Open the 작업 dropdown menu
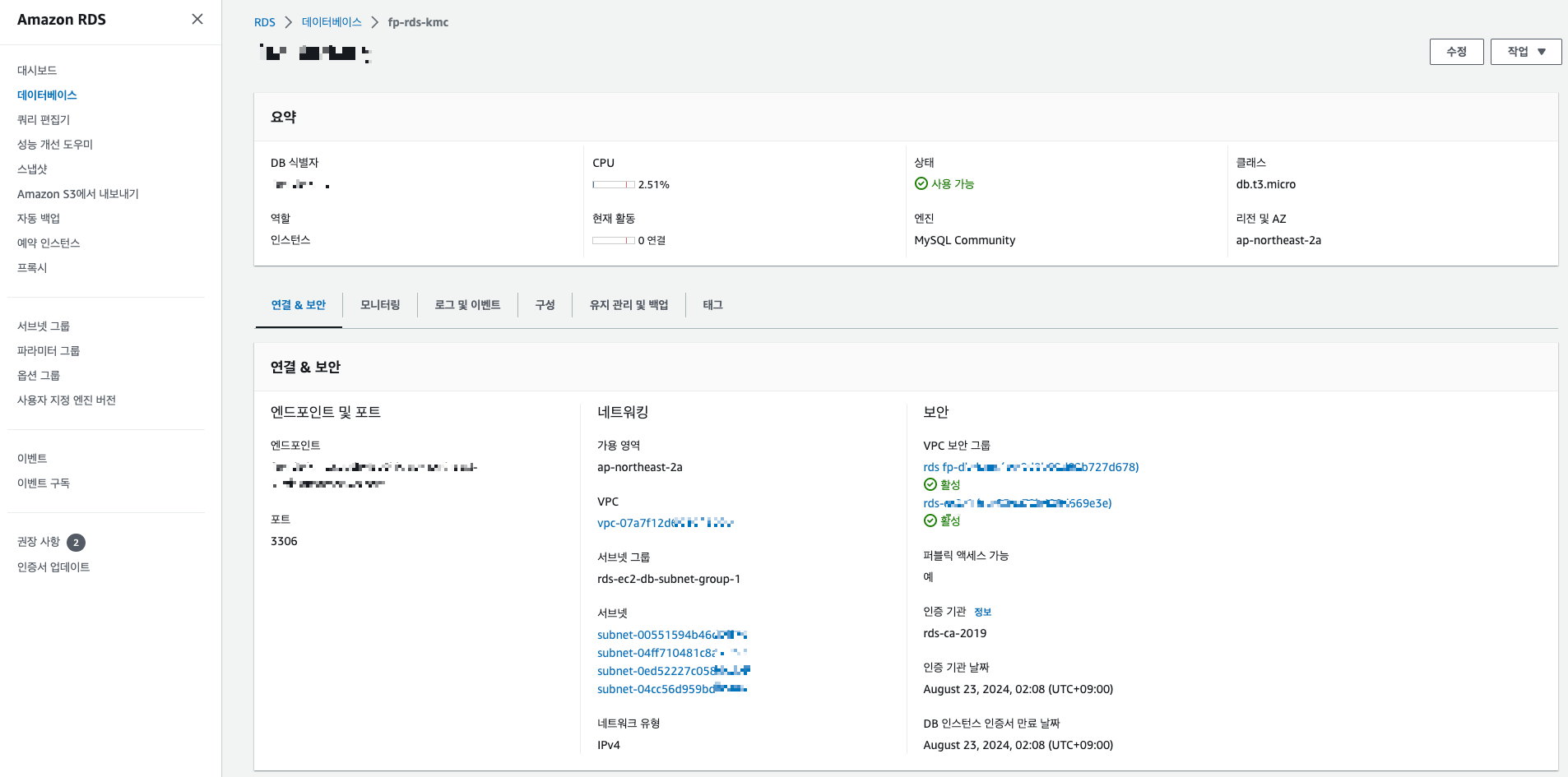 (1526, 52)
